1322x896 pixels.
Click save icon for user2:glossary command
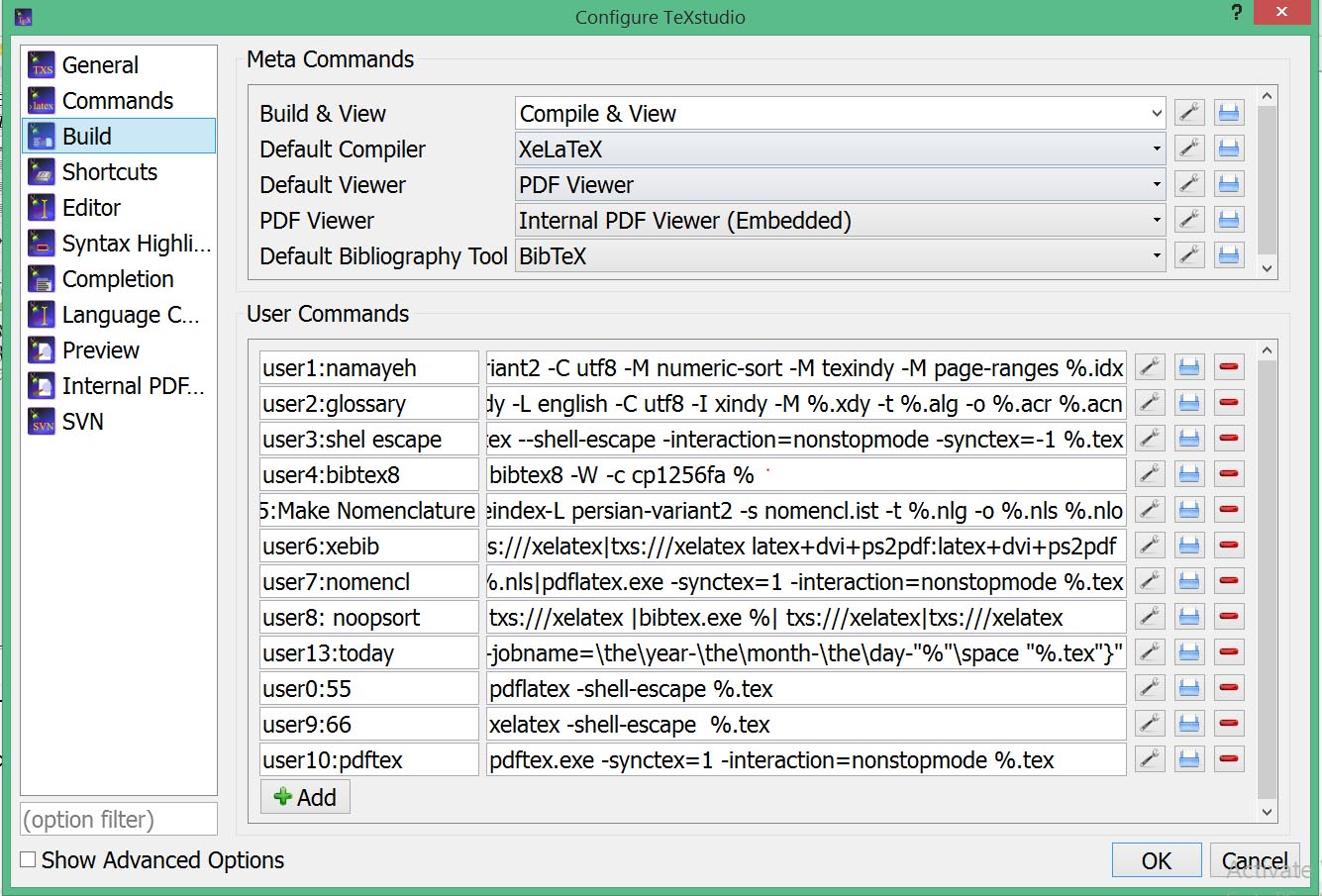click(x=1189, y=403)
